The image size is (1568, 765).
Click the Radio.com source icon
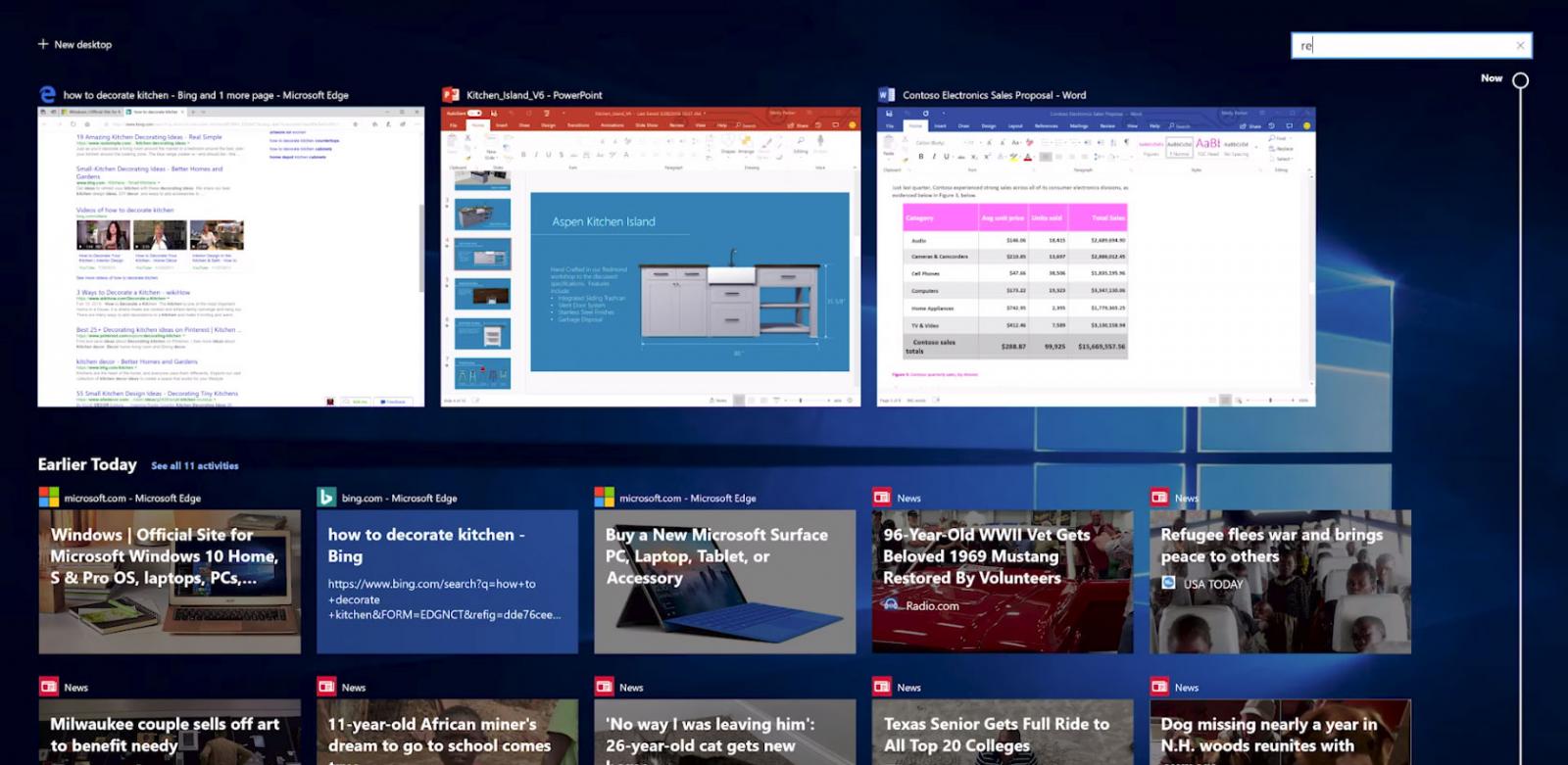click(891, 605)
